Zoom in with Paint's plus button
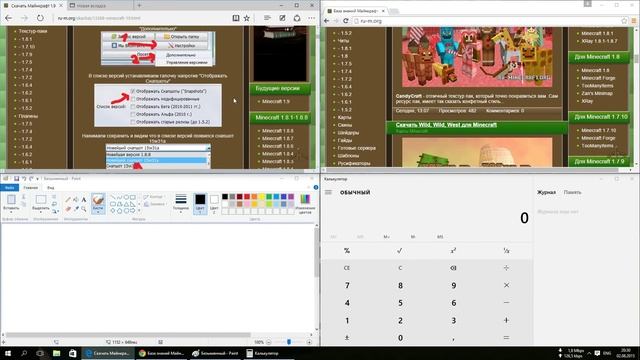 pos(309,342)
